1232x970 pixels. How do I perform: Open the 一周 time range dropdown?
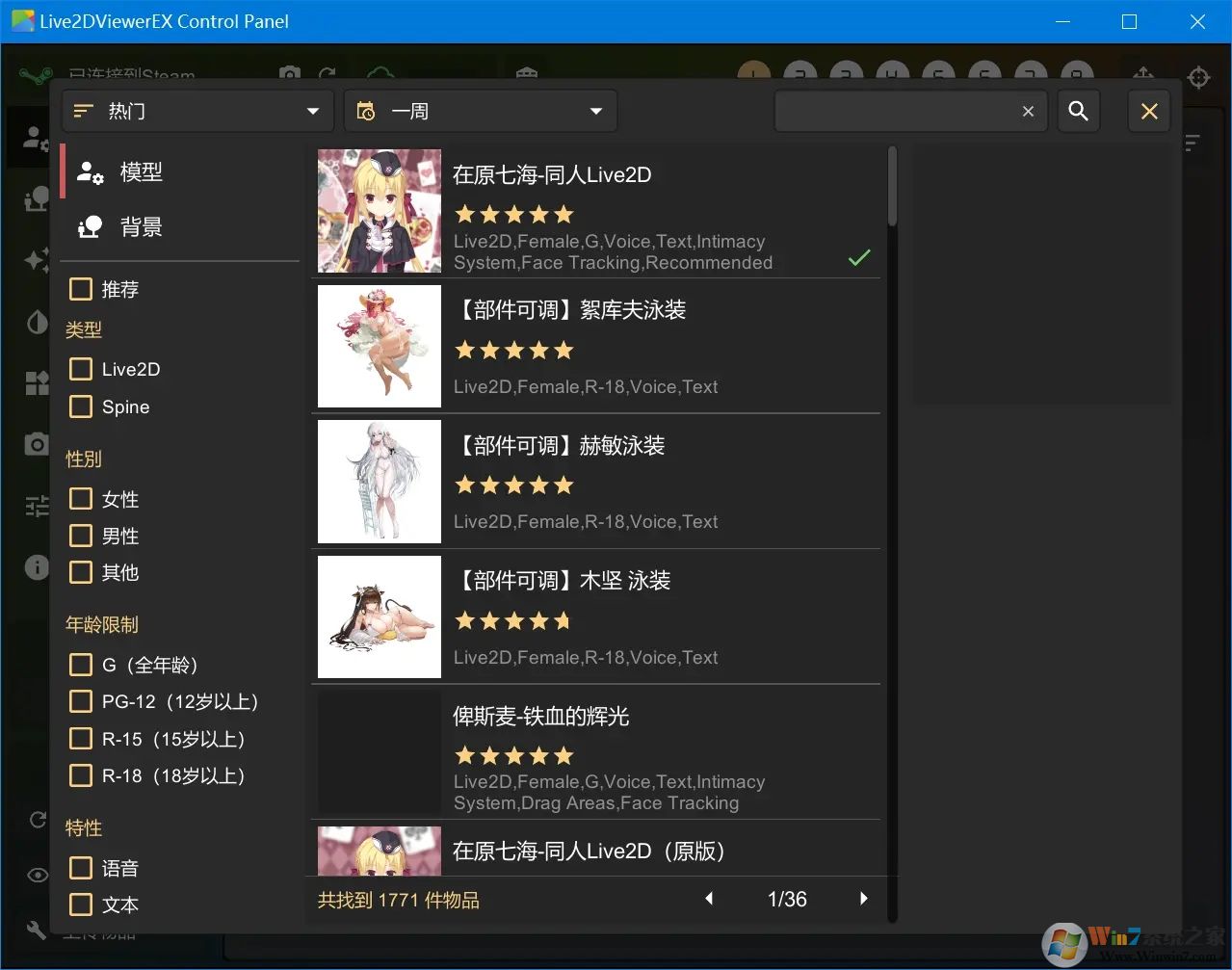pyautogui.click(x=480, y=111)
